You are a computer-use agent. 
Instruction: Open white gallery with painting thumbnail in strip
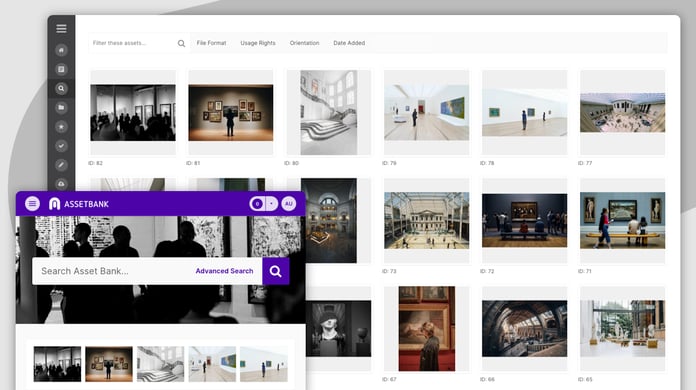(212, 364)
